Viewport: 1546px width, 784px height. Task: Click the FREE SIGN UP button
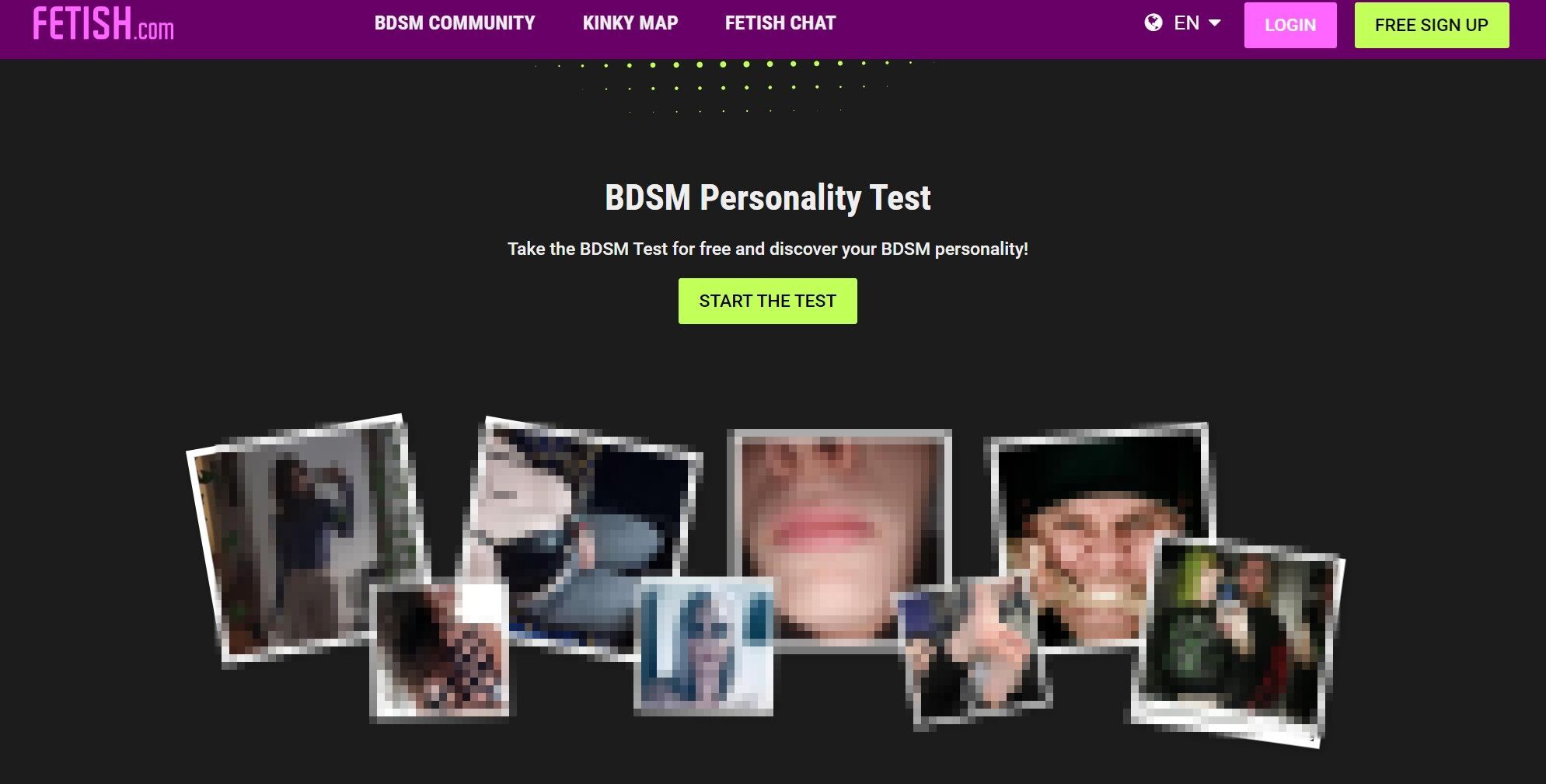click(1432, 25)
